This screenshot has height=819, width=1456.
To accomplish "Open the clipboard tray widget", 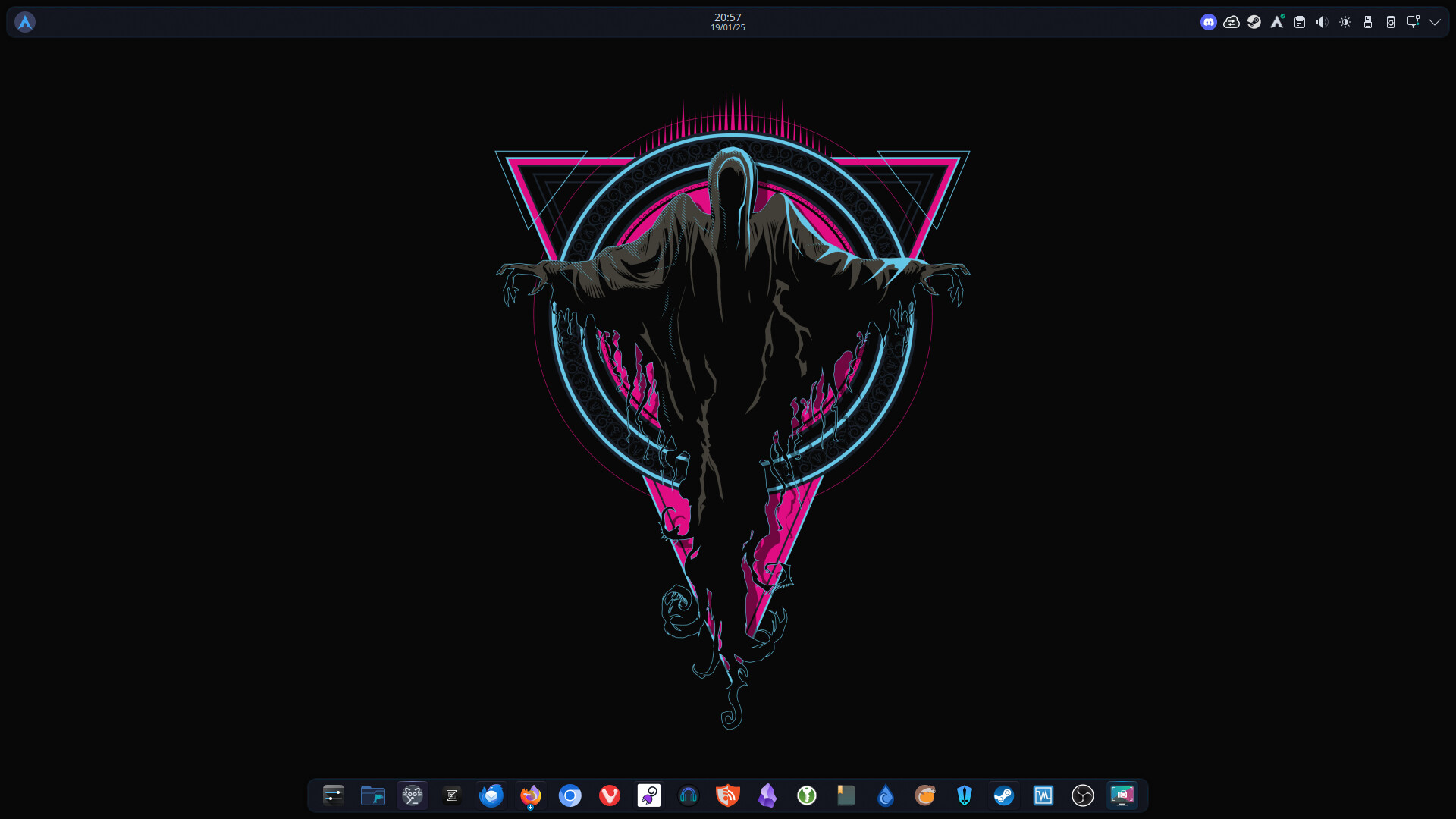I will 1300,22.
